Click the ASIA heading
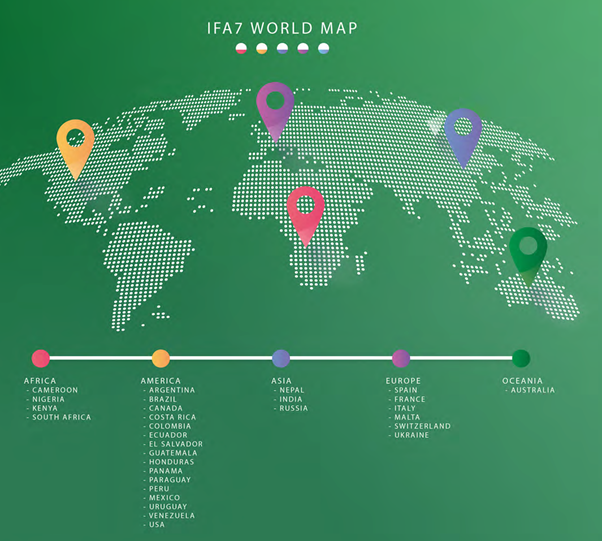This screenshot has width=602, height=541. 281,381
